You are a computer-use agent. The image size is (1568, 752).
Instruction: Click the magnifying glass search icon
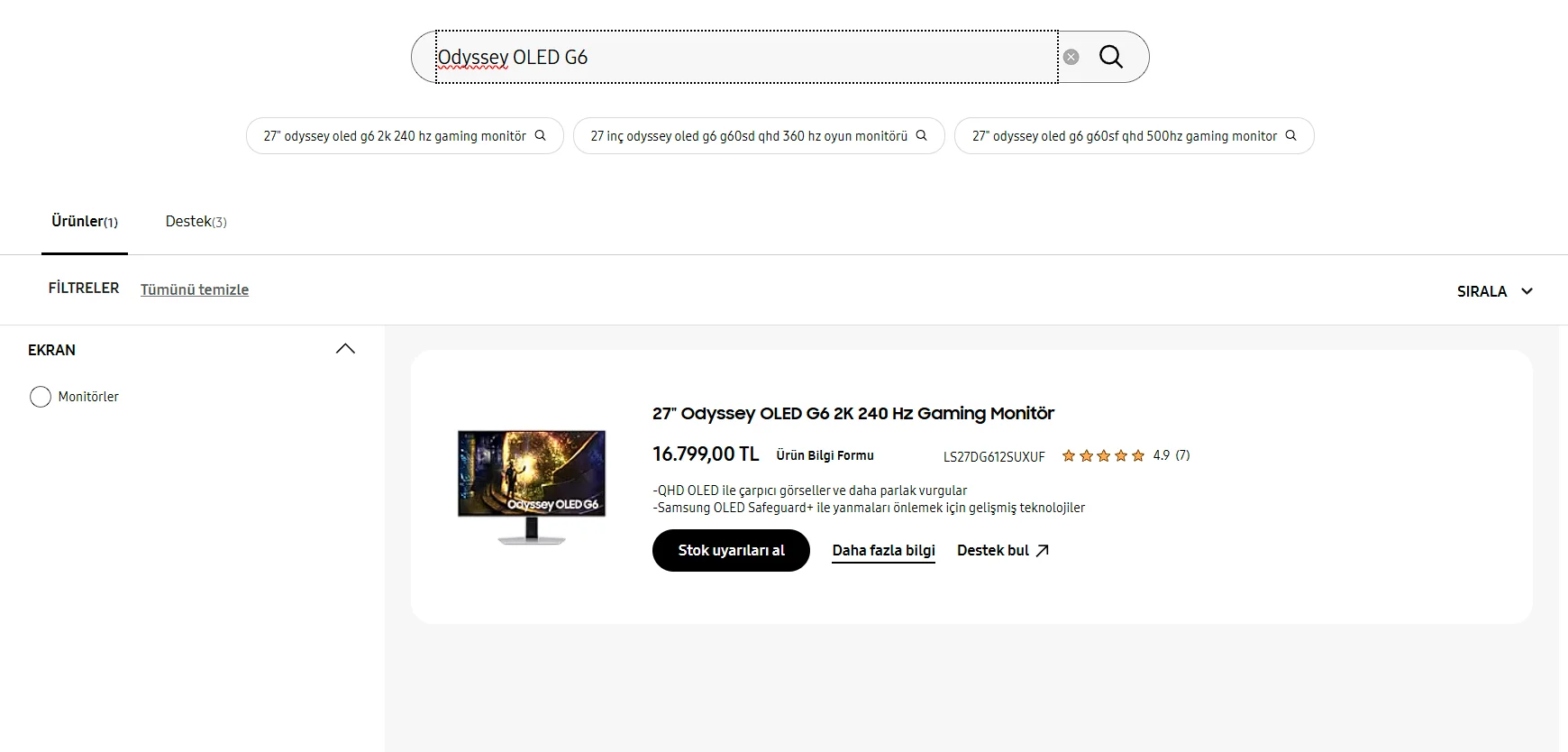tap(1111, 57)
